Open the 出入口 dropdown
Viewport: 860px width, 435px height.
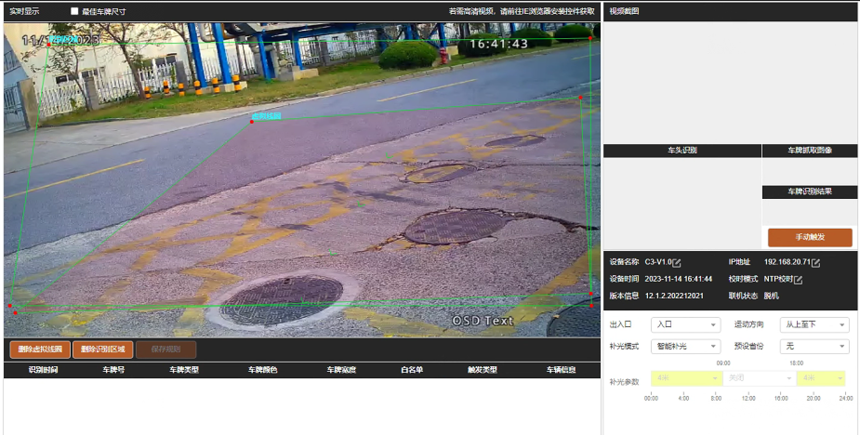coord(685,325)
